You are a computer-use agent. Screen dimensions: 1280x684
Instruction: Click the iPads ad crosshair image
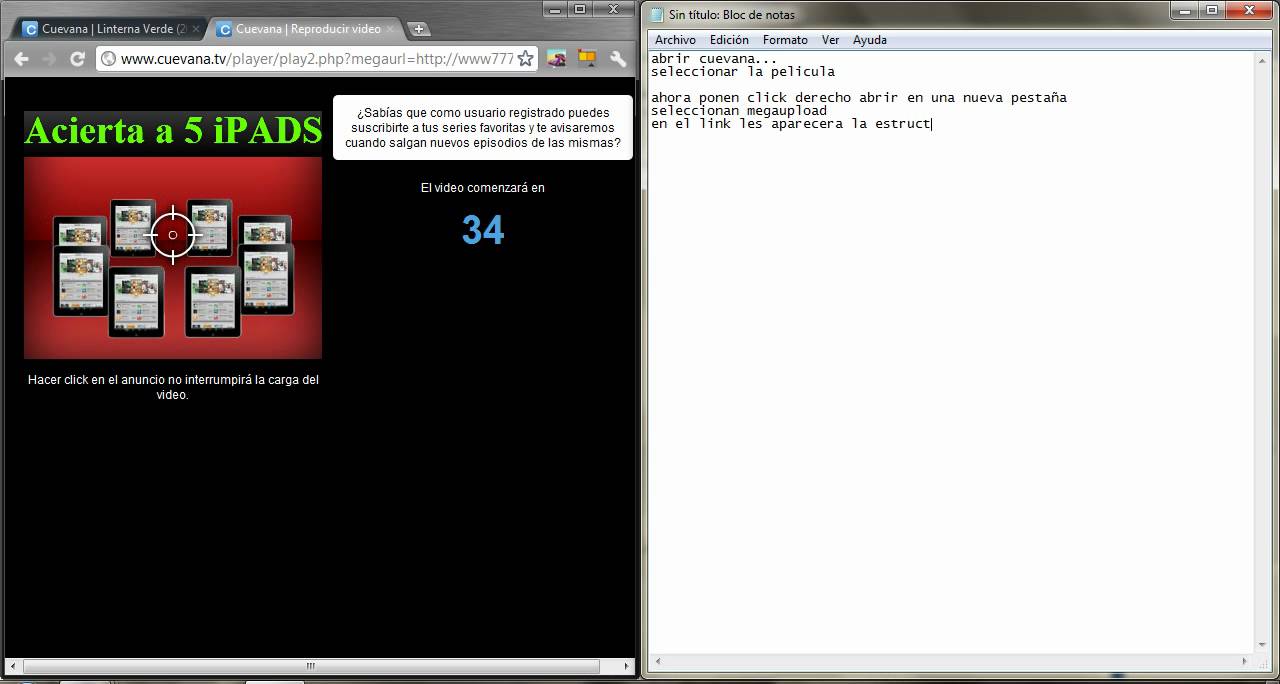click(173, 258)
